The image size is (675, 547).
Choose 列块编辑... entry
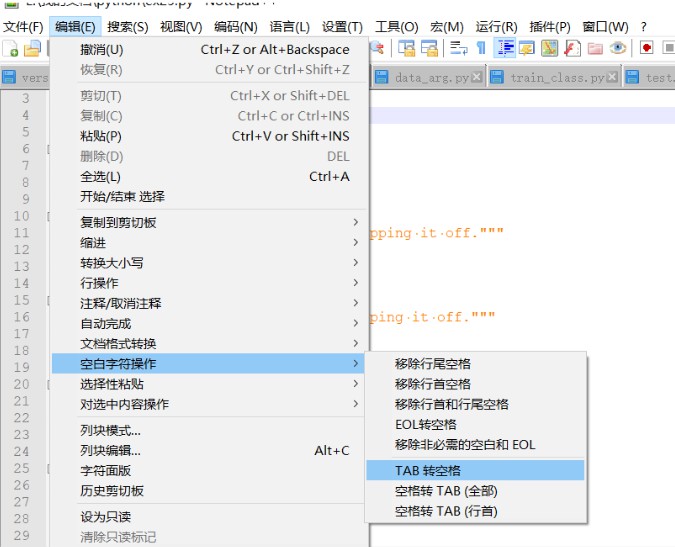coord(210,450)
